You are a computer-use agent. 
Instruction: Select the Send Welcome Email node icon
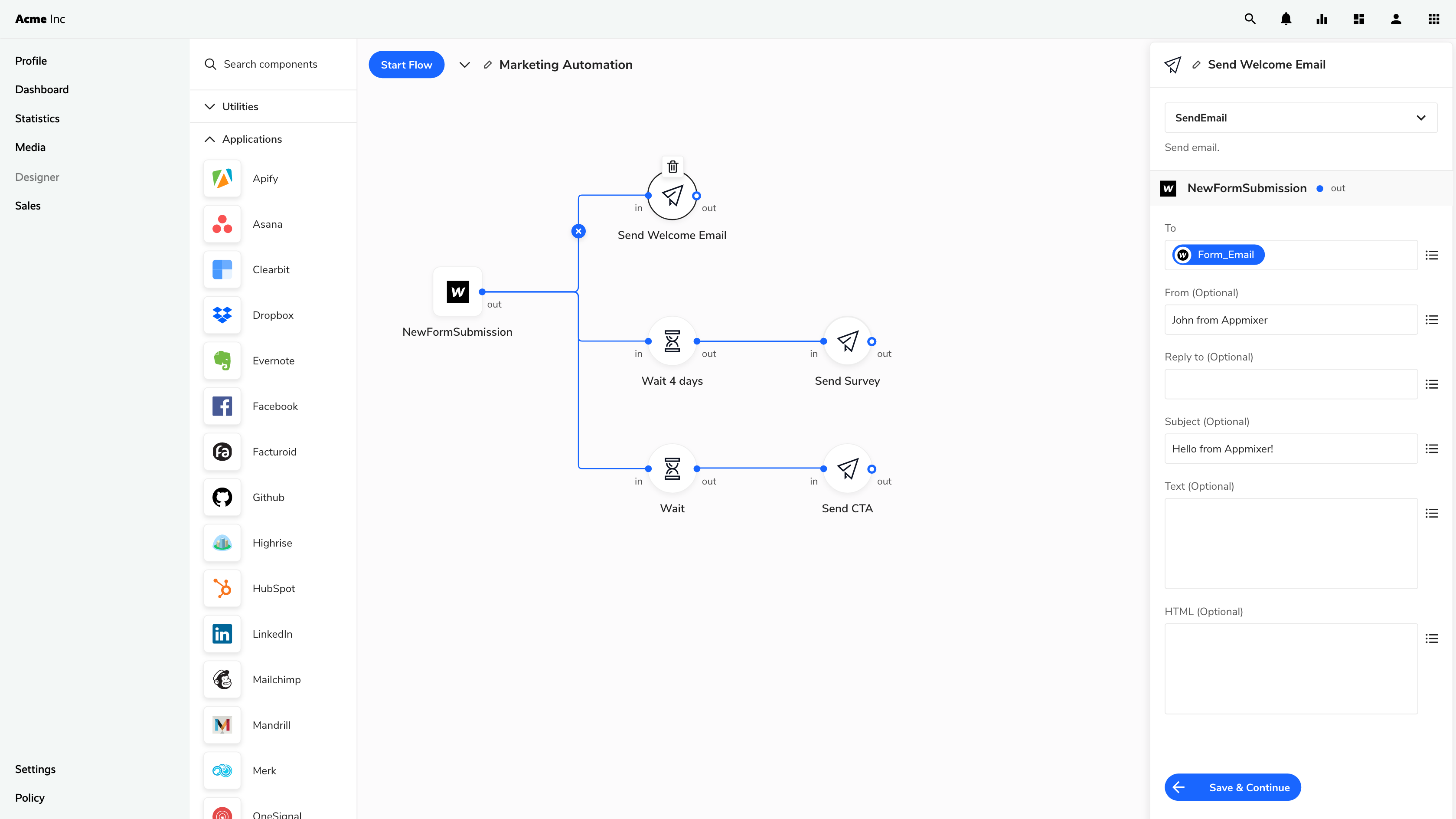pyautogui.click(x=672, y=196)
